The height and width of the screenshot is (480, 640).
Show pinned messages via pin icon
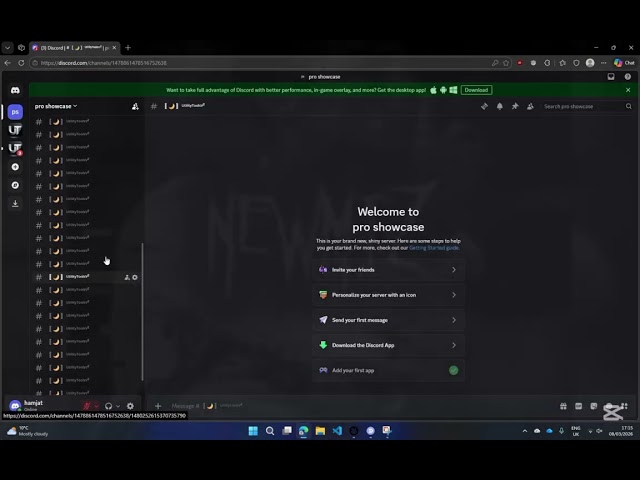pyautogui.click(x=515, y=107)
